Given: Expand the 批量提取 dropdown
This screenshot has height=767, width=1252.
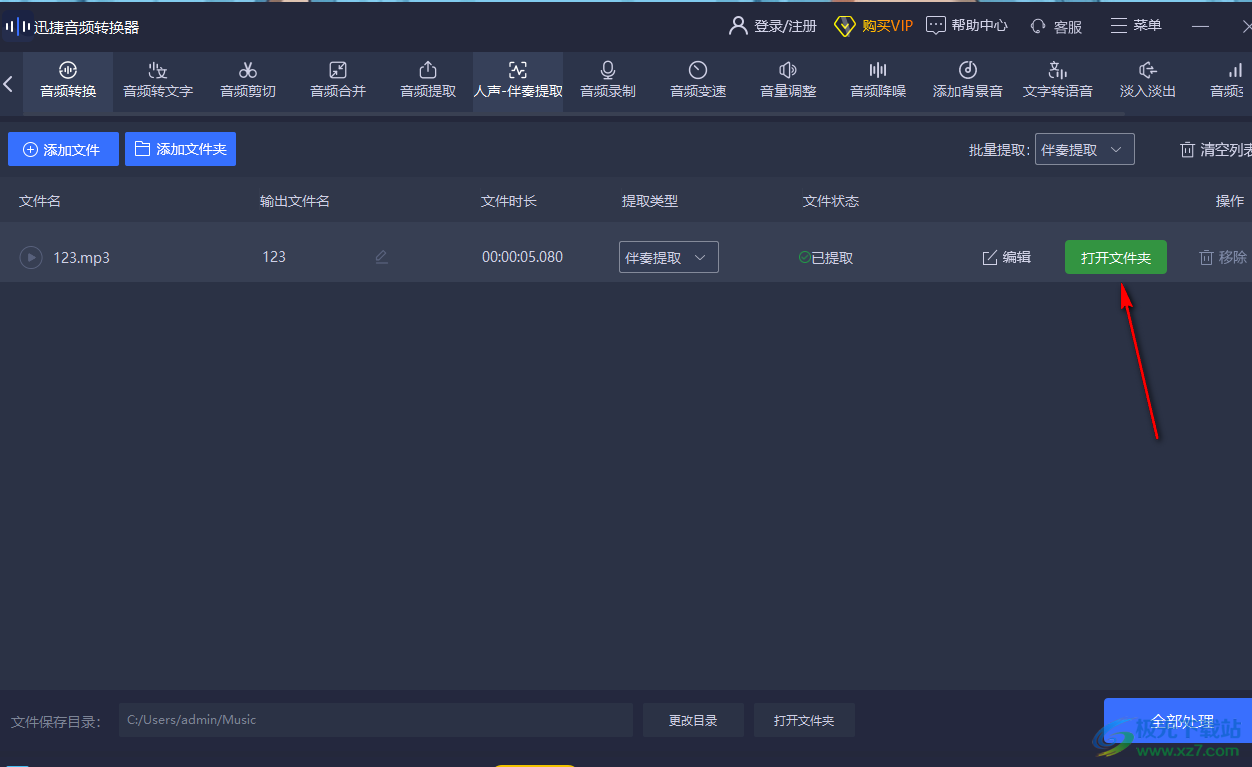Looking at the screenshot, I should click(x=1084, y=149).
